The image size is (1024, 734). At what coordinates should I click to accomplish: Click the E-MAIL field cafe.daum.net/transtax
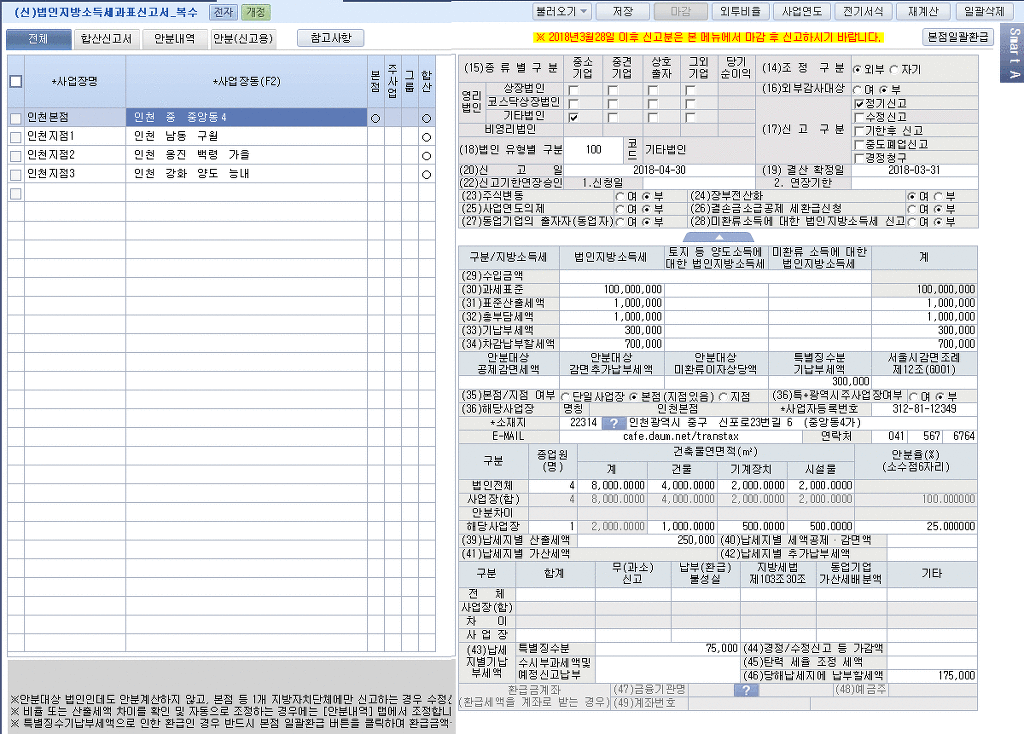pyautogui.click(x=680, y=436)
